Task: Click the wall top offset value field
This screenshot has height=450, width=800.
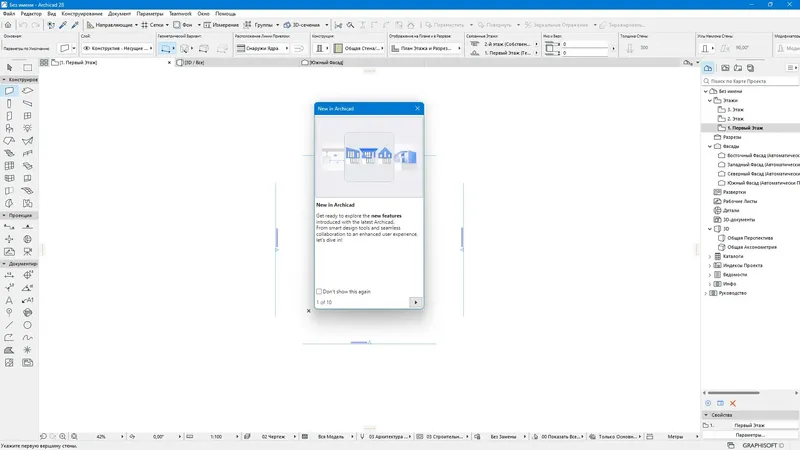Action: coord(586,44)
